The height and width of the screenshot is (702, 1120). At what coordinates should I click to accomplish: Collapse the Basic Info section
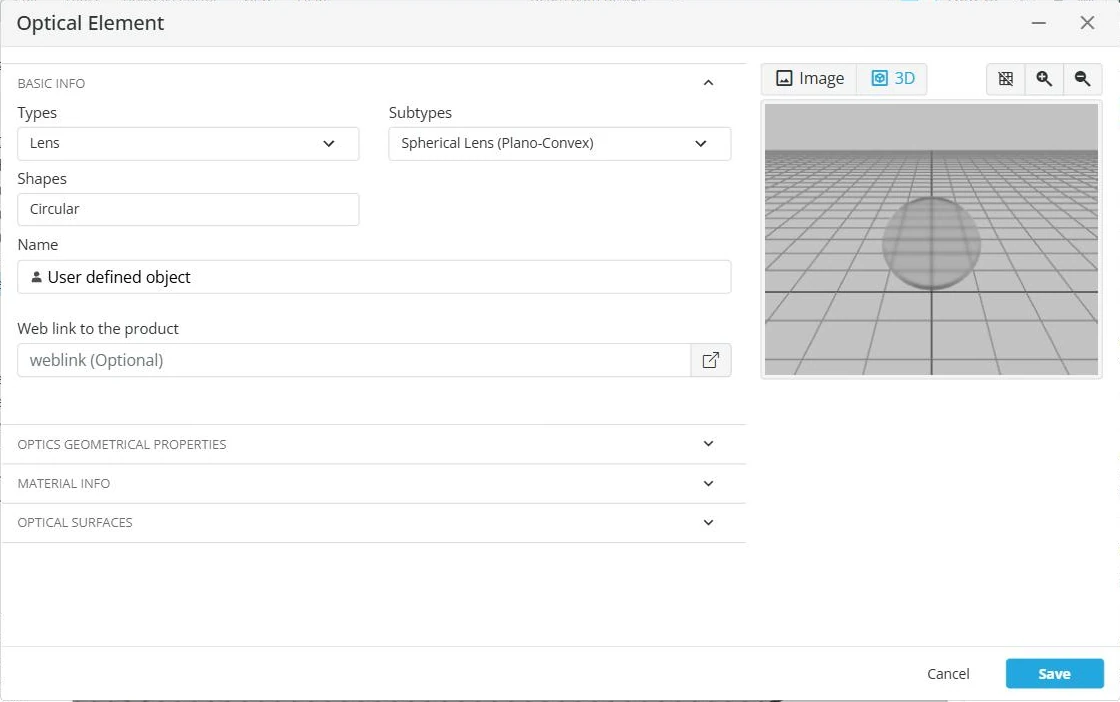click(x=708, y=83)
